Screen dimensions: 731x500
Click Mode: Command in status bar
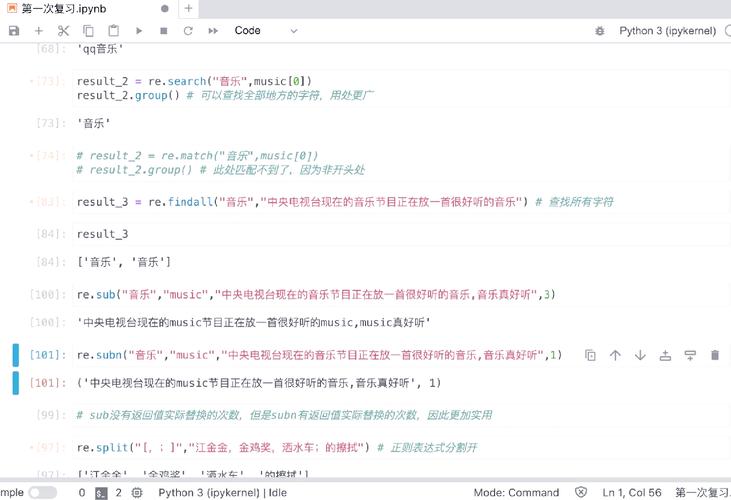pos(516,493)
